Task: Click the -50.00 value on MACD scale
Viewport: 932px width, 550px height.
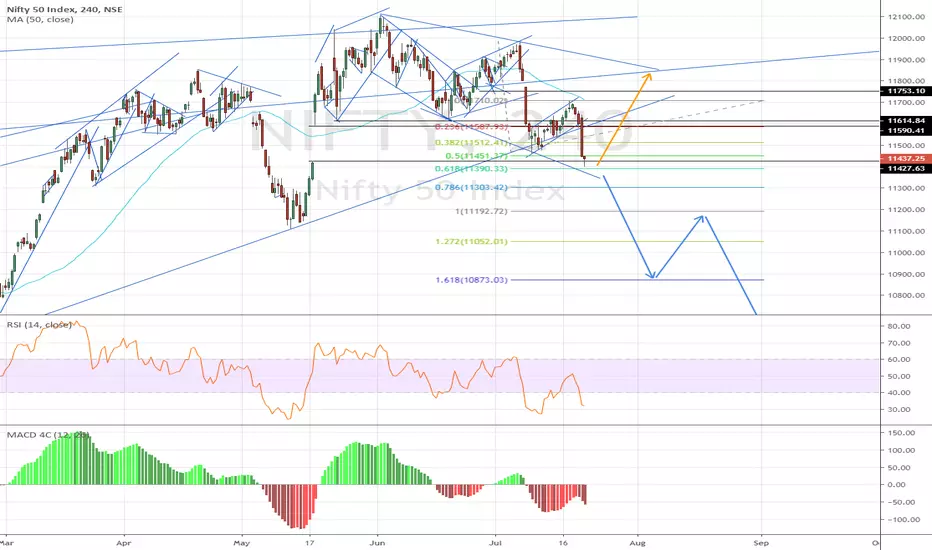Action: pos(900,502)
